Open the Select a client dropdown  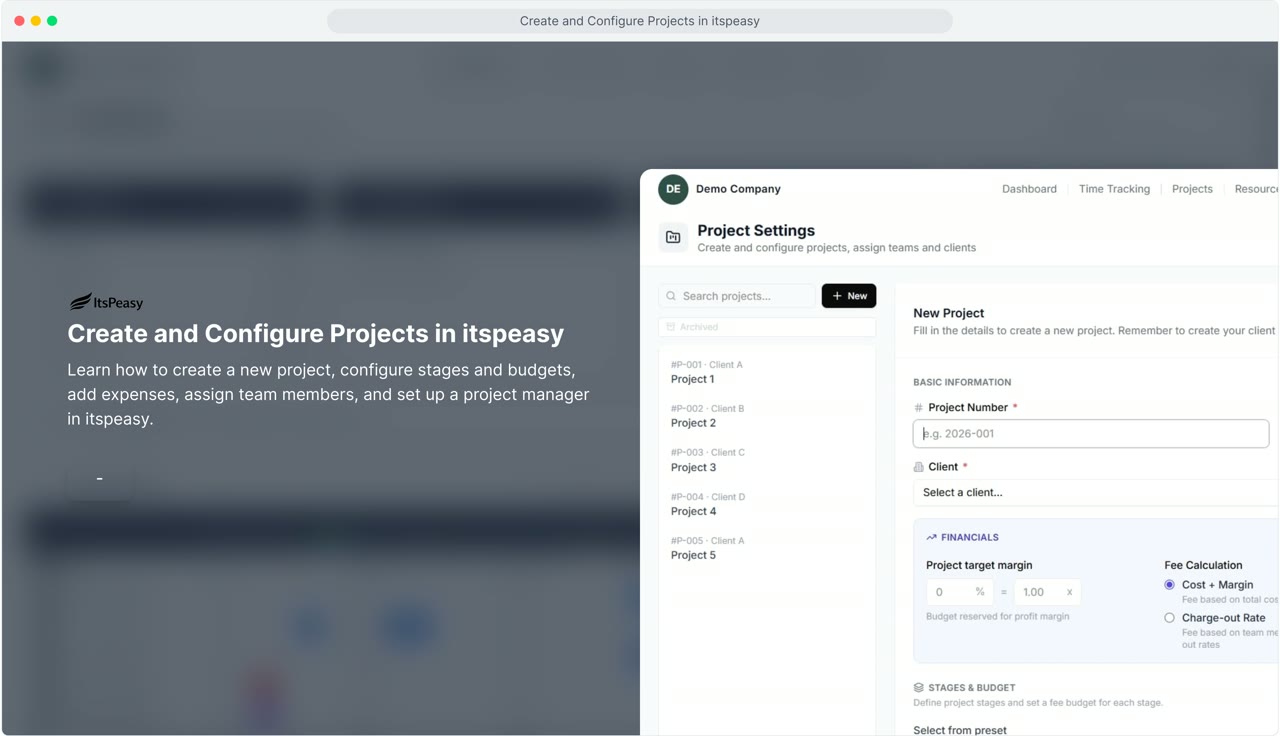1095,492
